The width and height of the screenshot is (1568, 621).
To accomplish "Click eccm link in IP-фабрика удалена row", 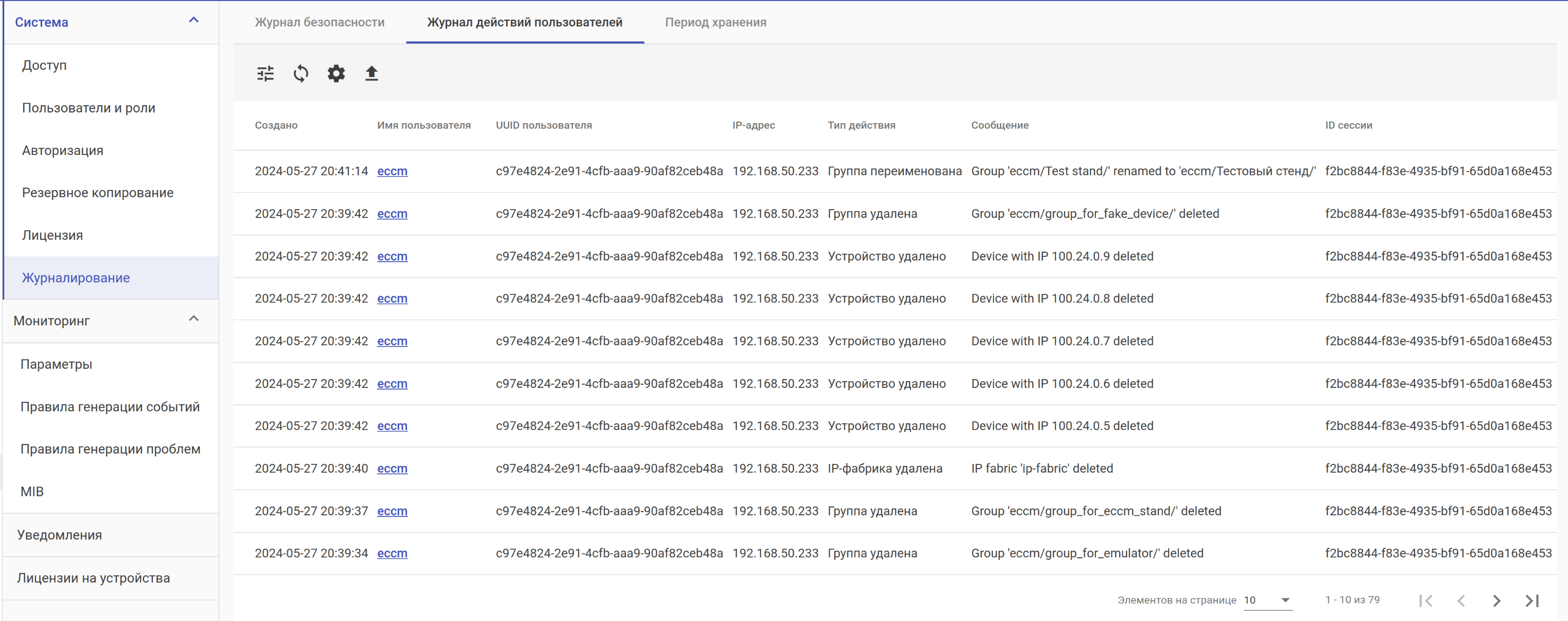I will 392,468.
